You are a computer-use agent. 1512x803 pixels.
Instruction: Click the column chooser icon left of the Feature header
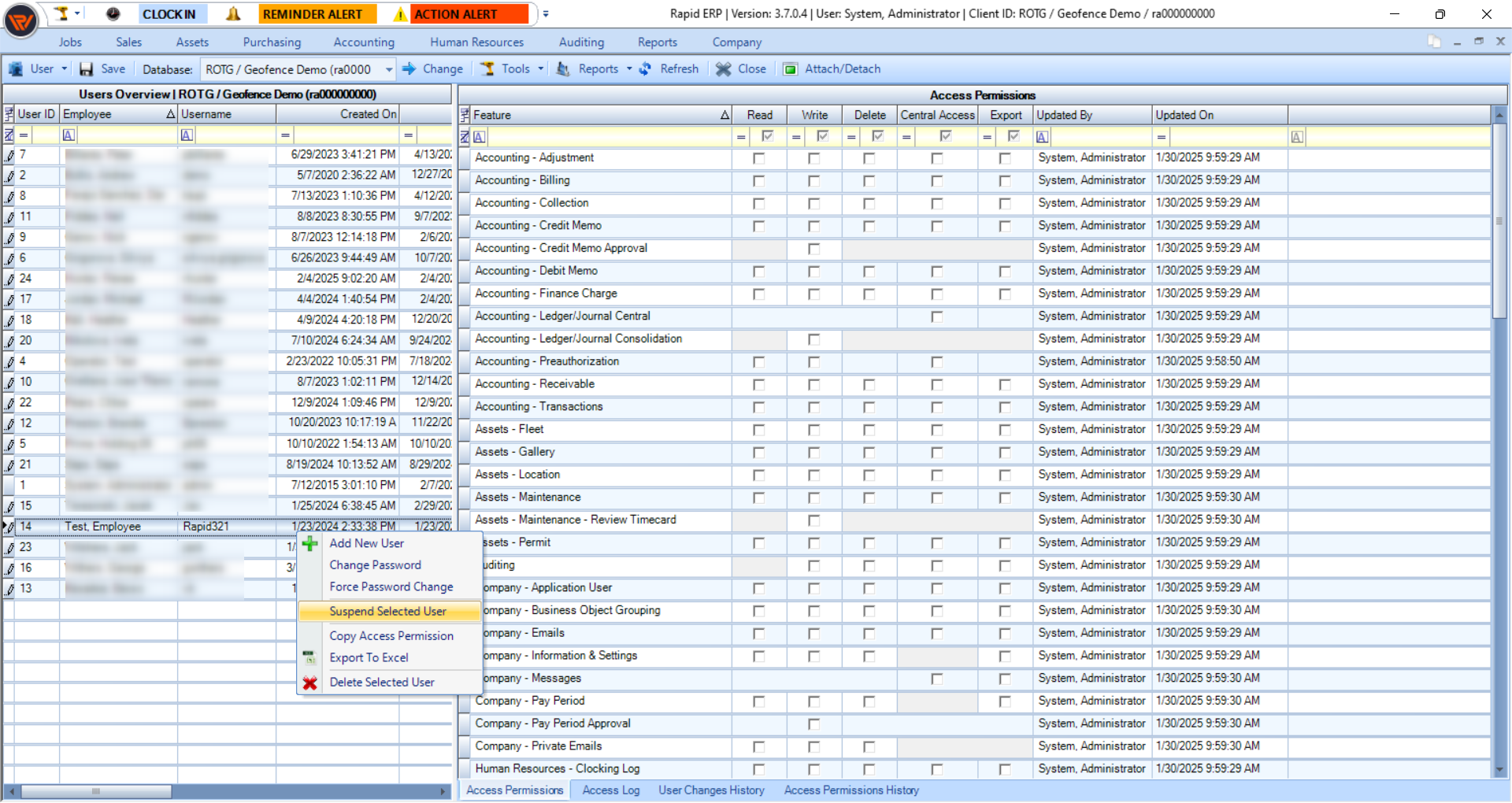[x=465, y=115]
